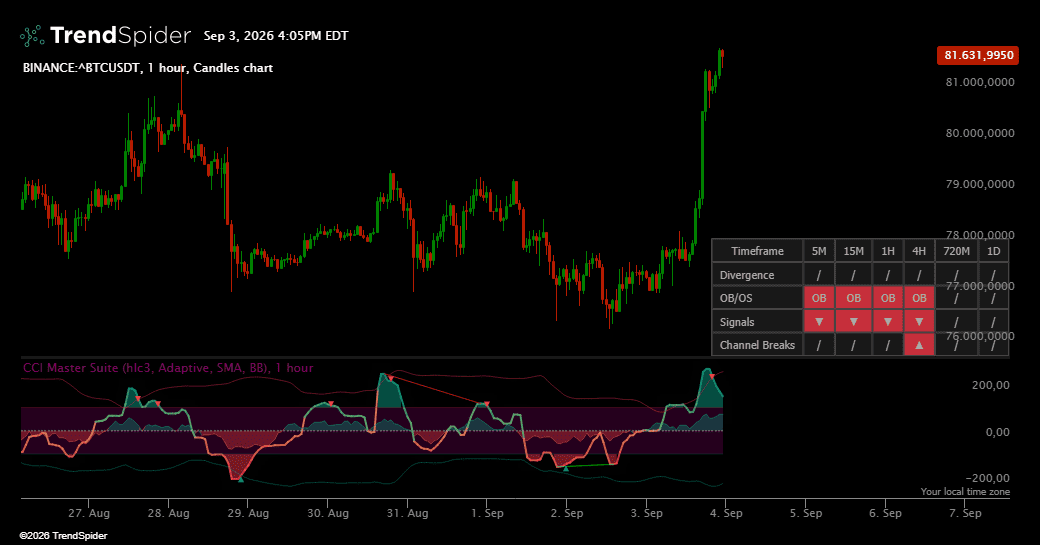Select the 5M timeframe column header
This screenshot has height=545, width=1040.
(x=819, y=251)
